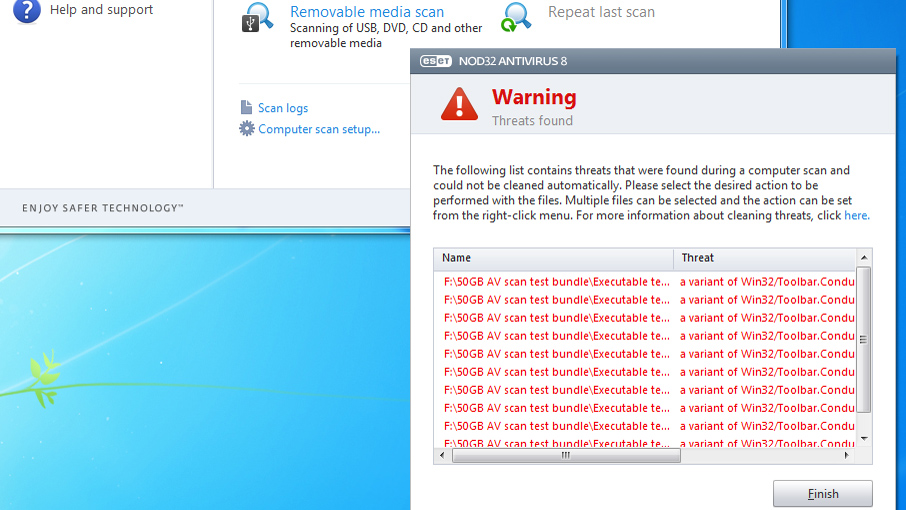
Task: Click the horizontal scrollbar thumb in the threat list
Action: 566,455
